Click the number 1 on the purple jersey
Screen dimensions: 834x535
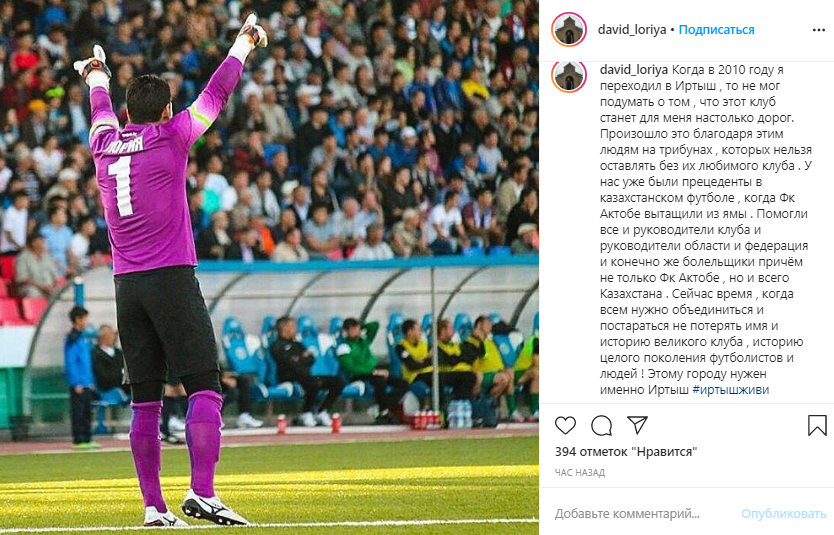pyautogui.click(x=120, y=186)
